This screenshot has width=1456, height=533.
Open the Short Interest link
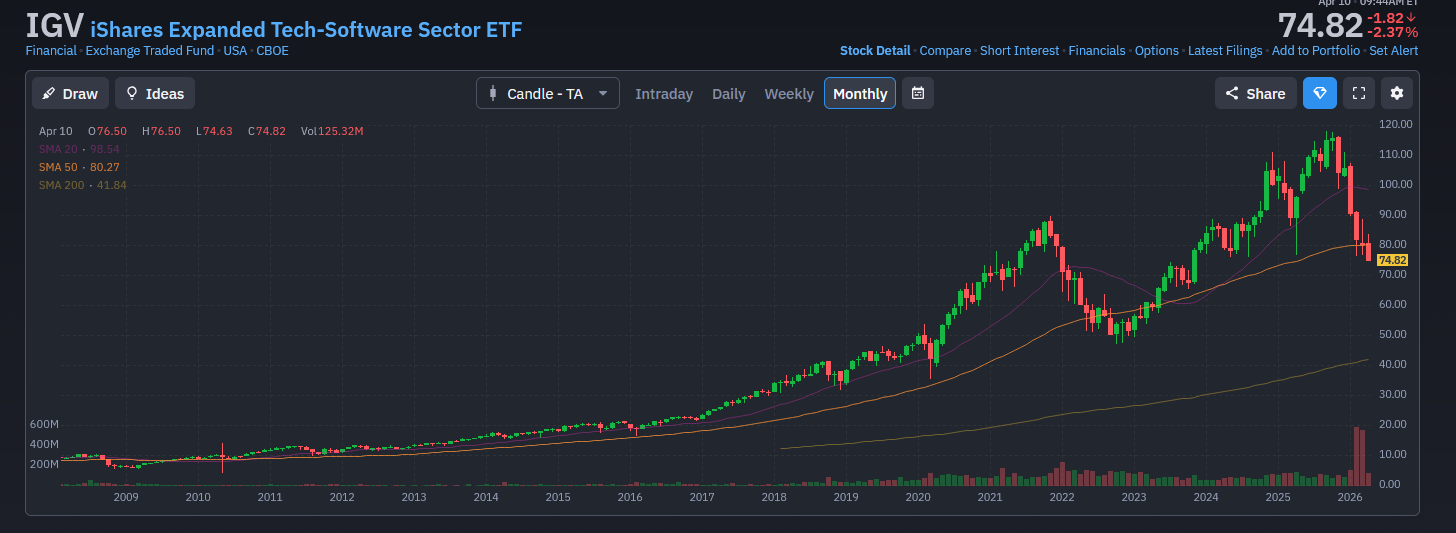coord(1019,51)
